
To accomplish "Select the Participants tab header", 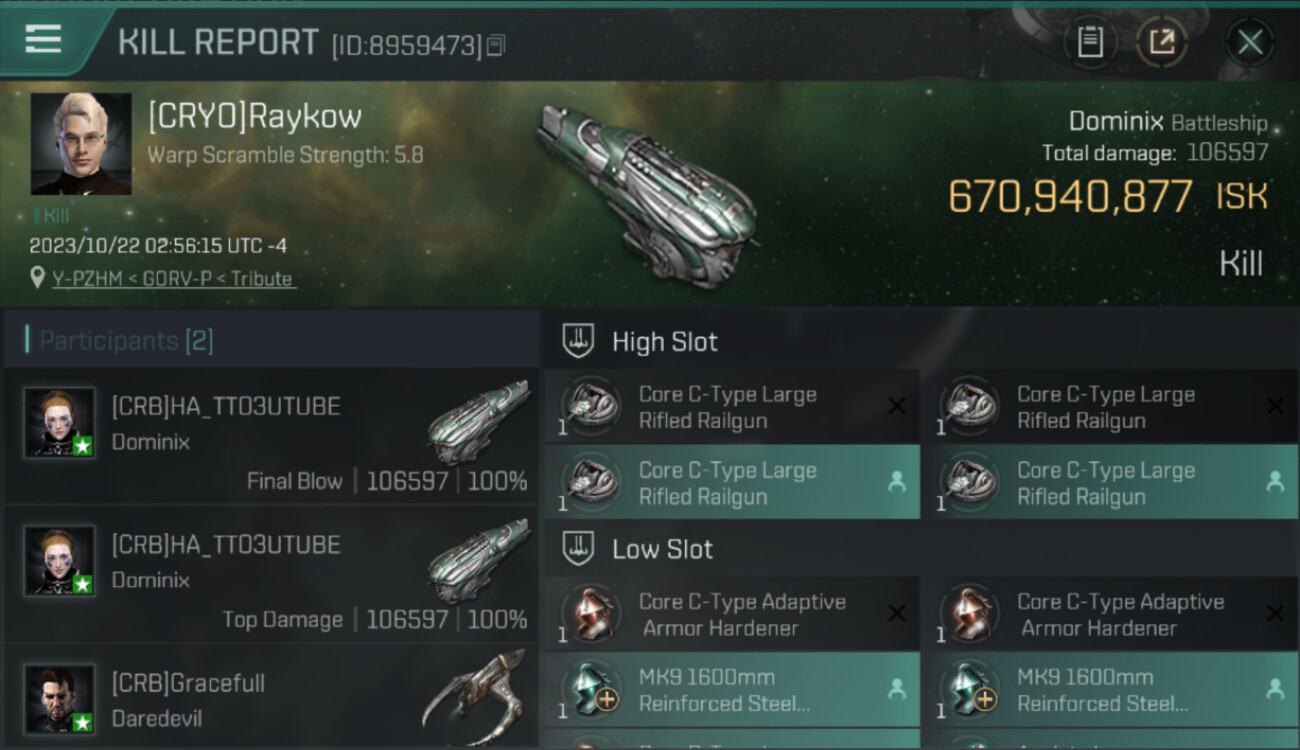I will 126,341.
